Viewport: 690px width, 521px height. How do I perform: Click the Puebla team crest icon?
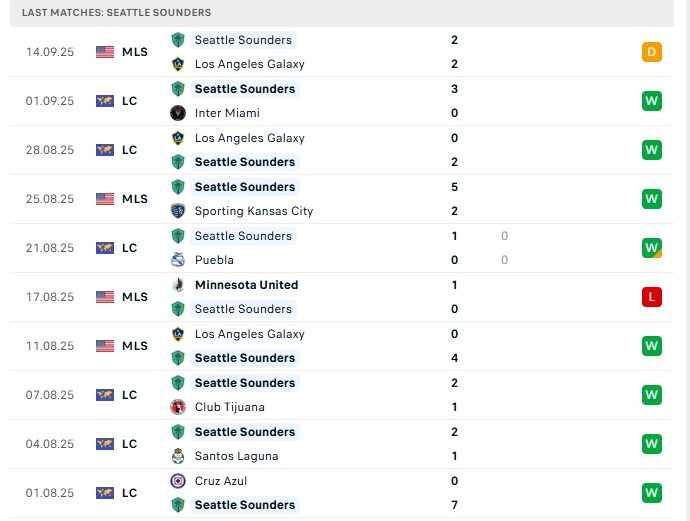(178, 260)
